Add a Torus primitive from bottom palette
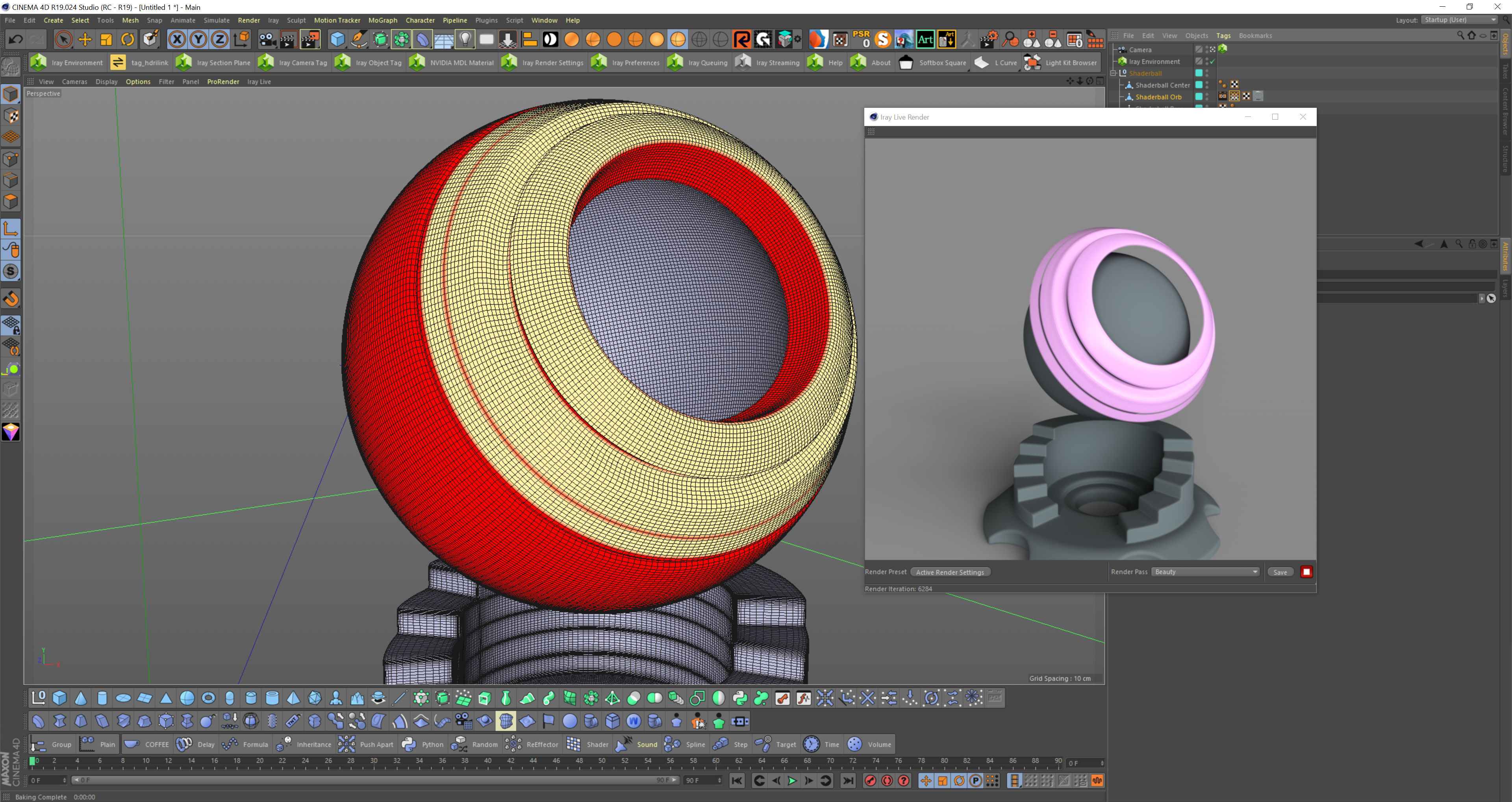This screenshot has height=802, width=1512. click(x=208, y=698)
